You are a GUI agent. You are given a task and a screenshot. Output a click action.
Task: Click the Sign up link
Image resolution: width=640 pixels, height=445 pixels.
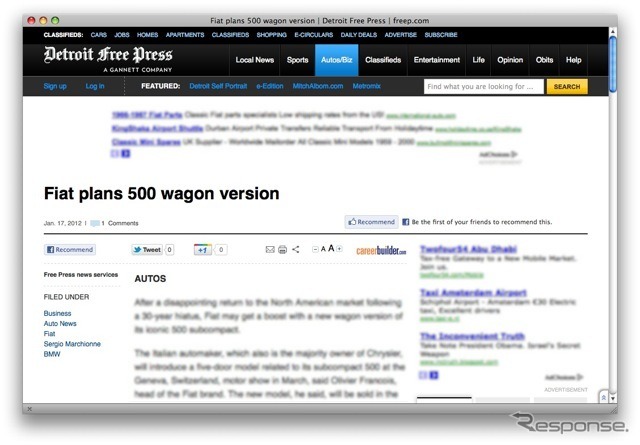pos(55,86)
